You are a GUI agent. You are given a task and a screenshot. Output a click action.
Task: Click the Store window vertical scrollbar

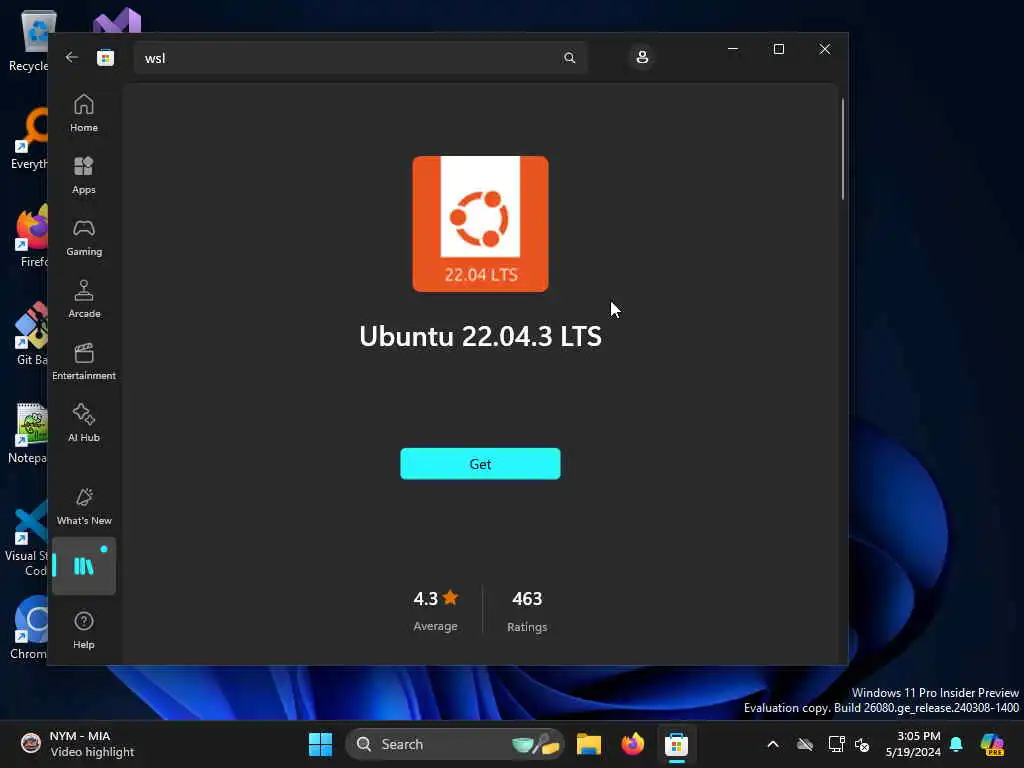coord(842,149)
